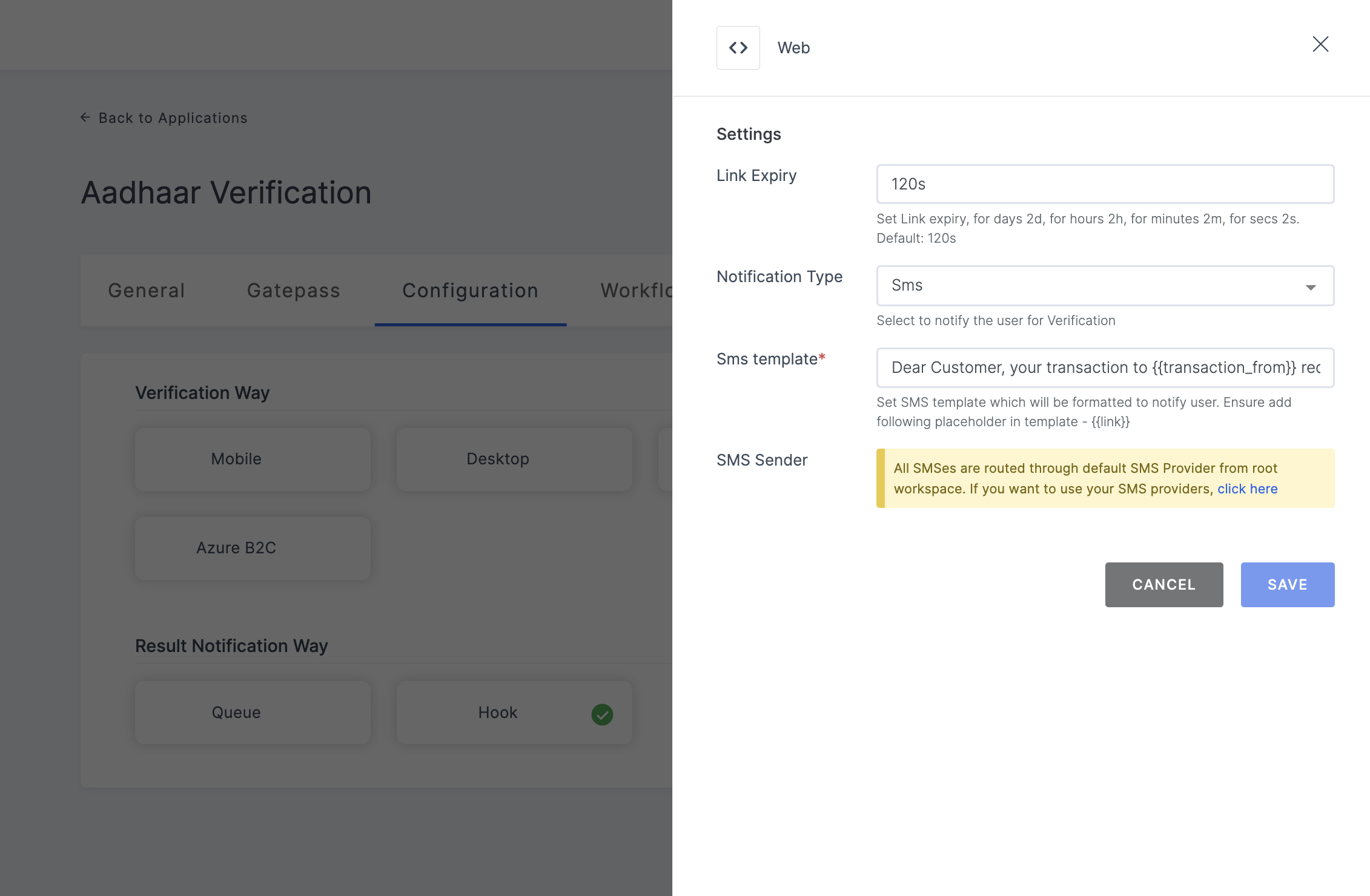Select the Mobile verification way
Viewport: 1370px width, 896px height.
(x=253, y=459)
